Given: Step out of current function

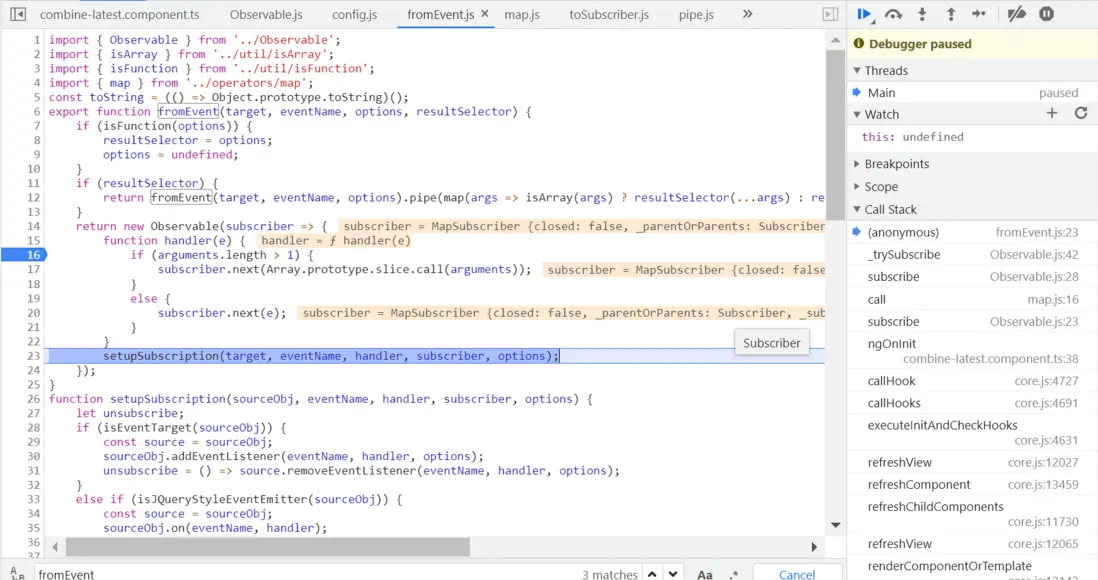Looking at the screenshot, I should [951, 14].
